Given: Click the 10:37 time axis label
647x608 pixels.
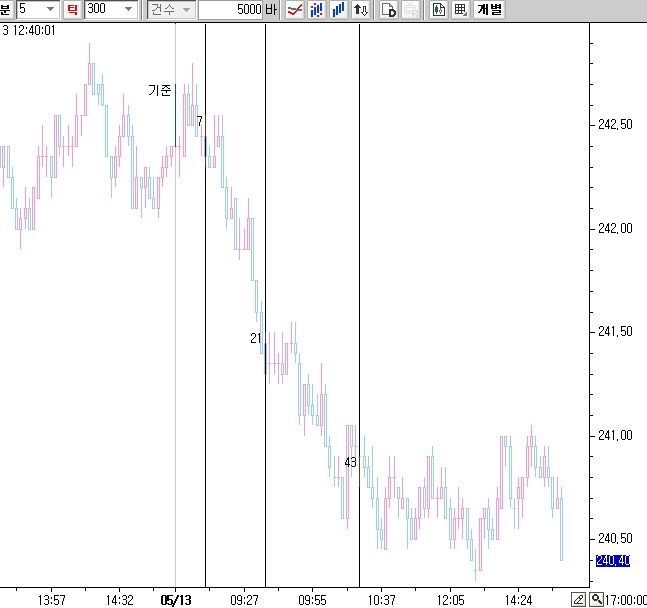Looking at the screenshot, I should (381, 600).
